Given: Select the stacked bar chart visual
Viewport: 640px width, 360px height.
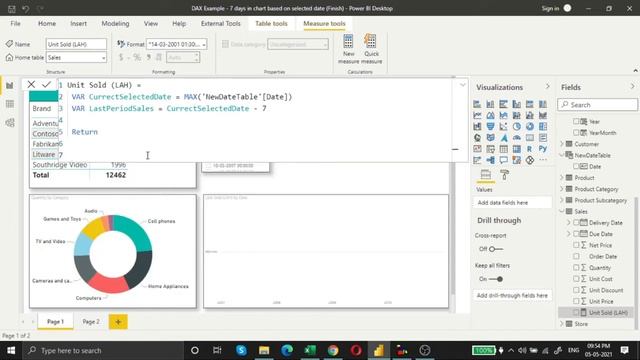Looking at the screenshot, I should [477, 104].
